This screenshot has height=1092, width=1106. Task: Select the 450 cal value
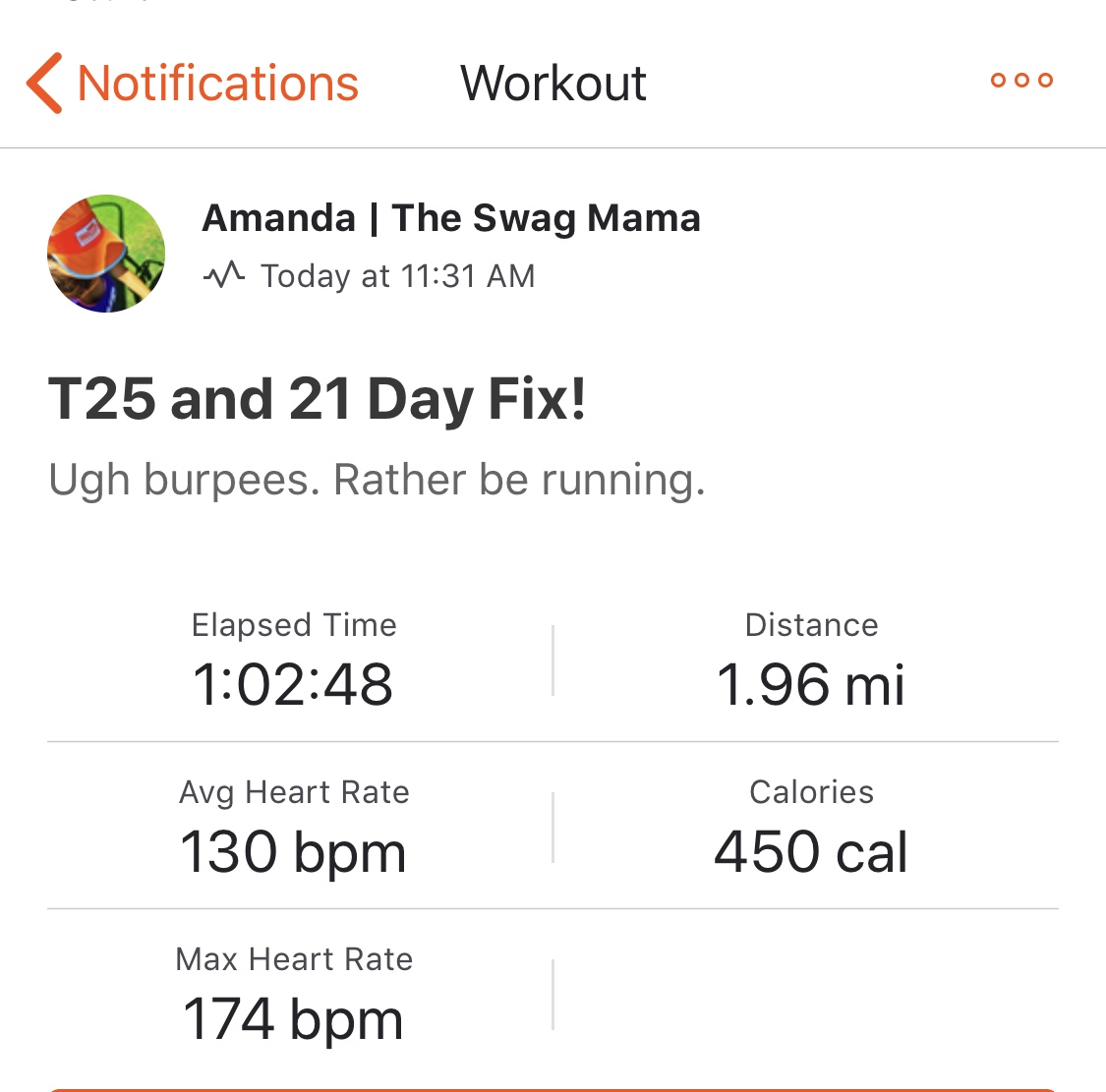(x=811, y=851)
